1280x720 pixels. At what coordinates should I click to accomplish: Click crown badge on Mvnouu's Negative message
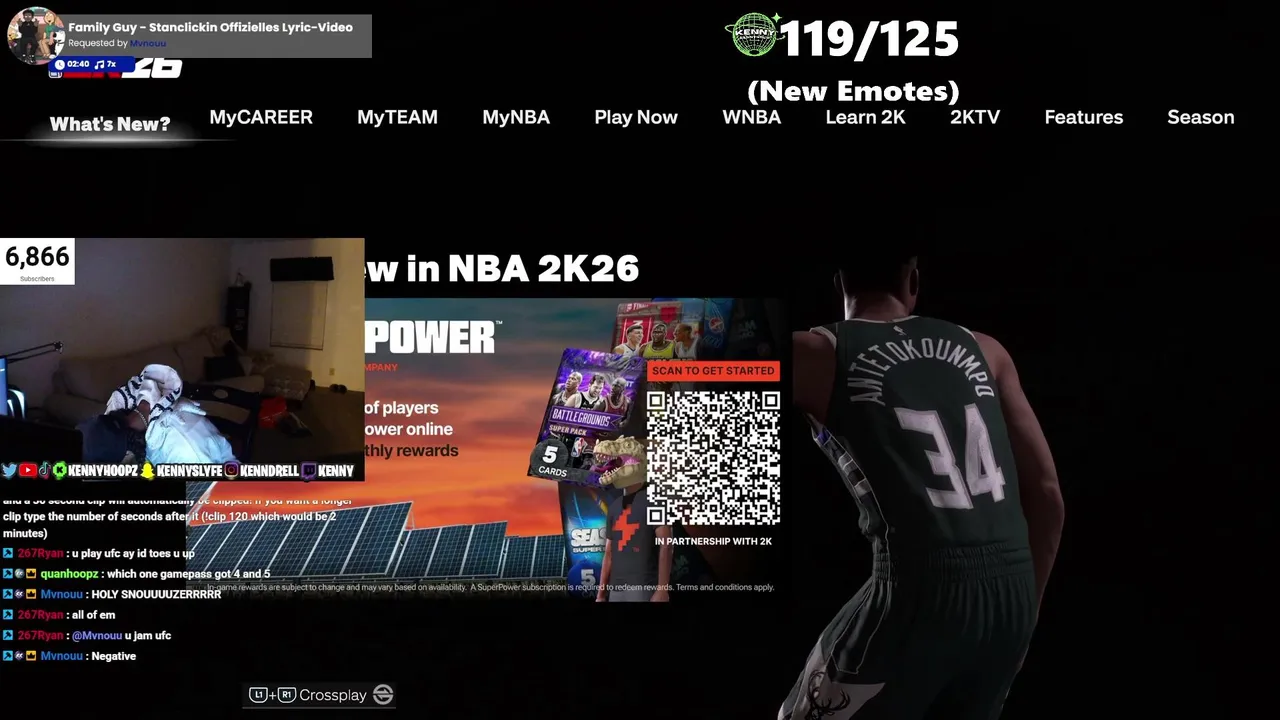pyautogui.click(x=31, y=656)
